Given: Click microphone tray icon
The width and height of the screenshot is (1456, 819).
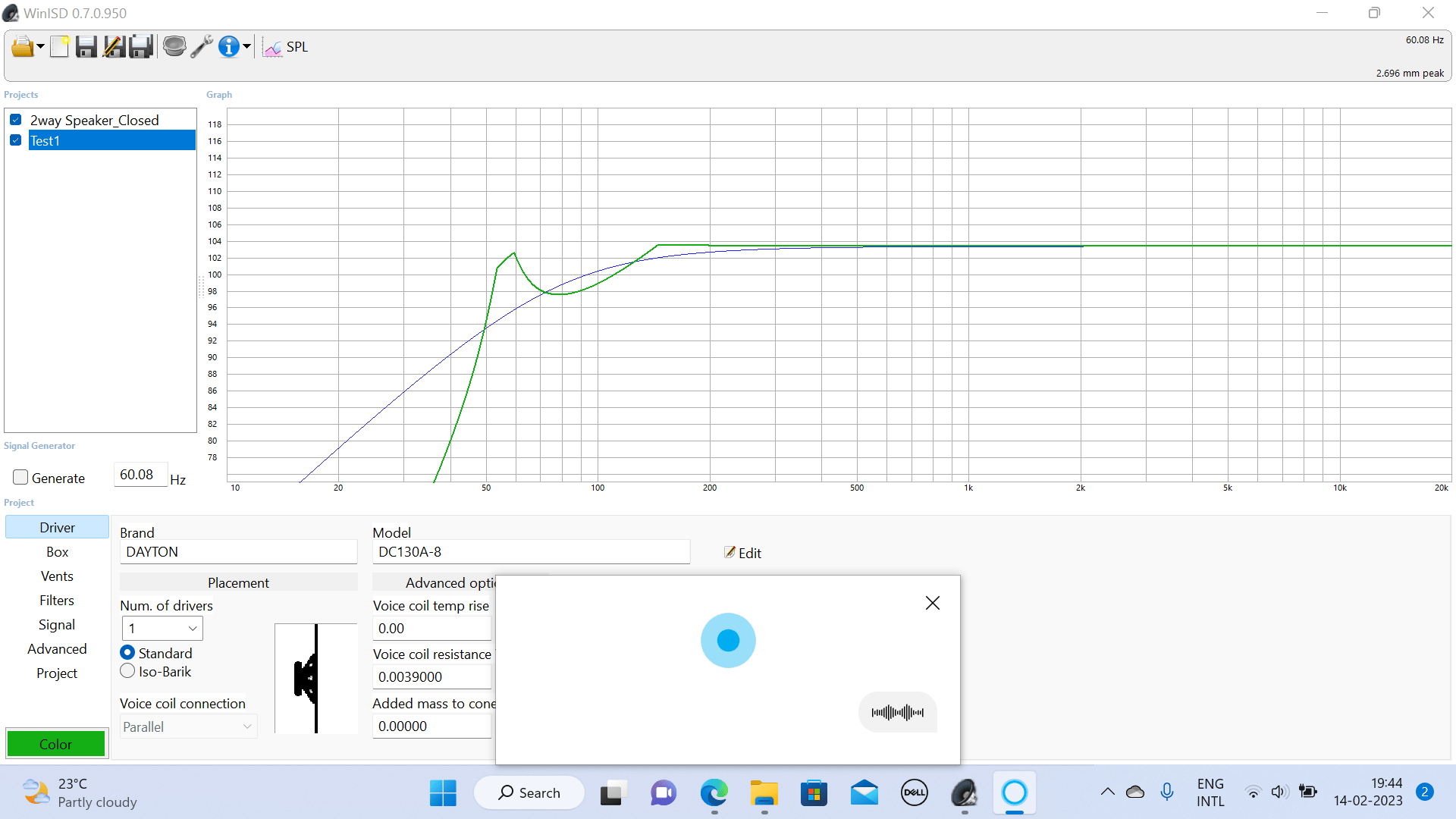Looking at the screenshot, I should point(1167,792).
